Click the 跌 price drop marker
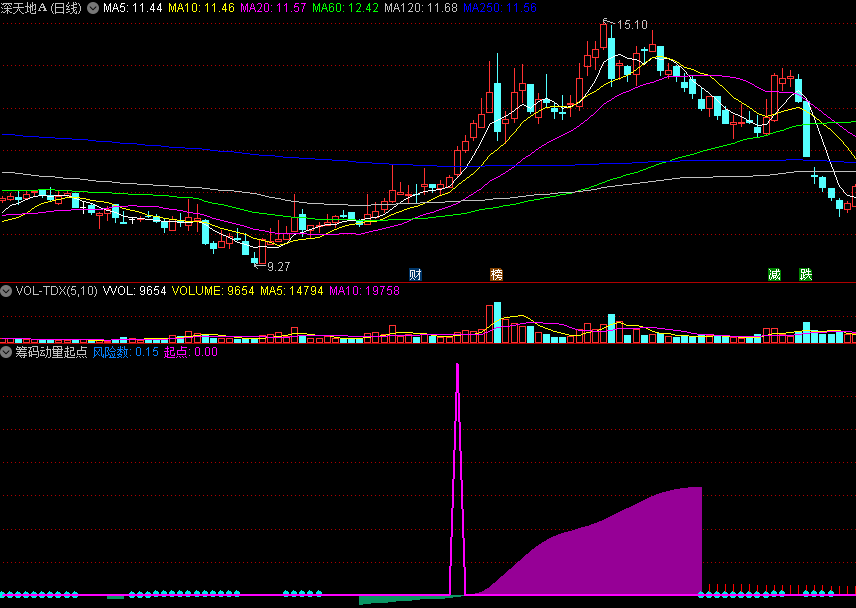 (805, 274)
